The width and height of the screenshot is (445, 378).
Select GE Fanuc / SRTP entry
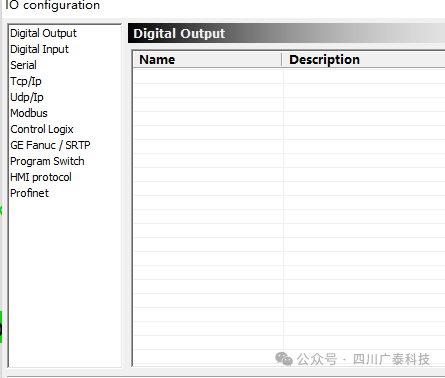(50, 145)
